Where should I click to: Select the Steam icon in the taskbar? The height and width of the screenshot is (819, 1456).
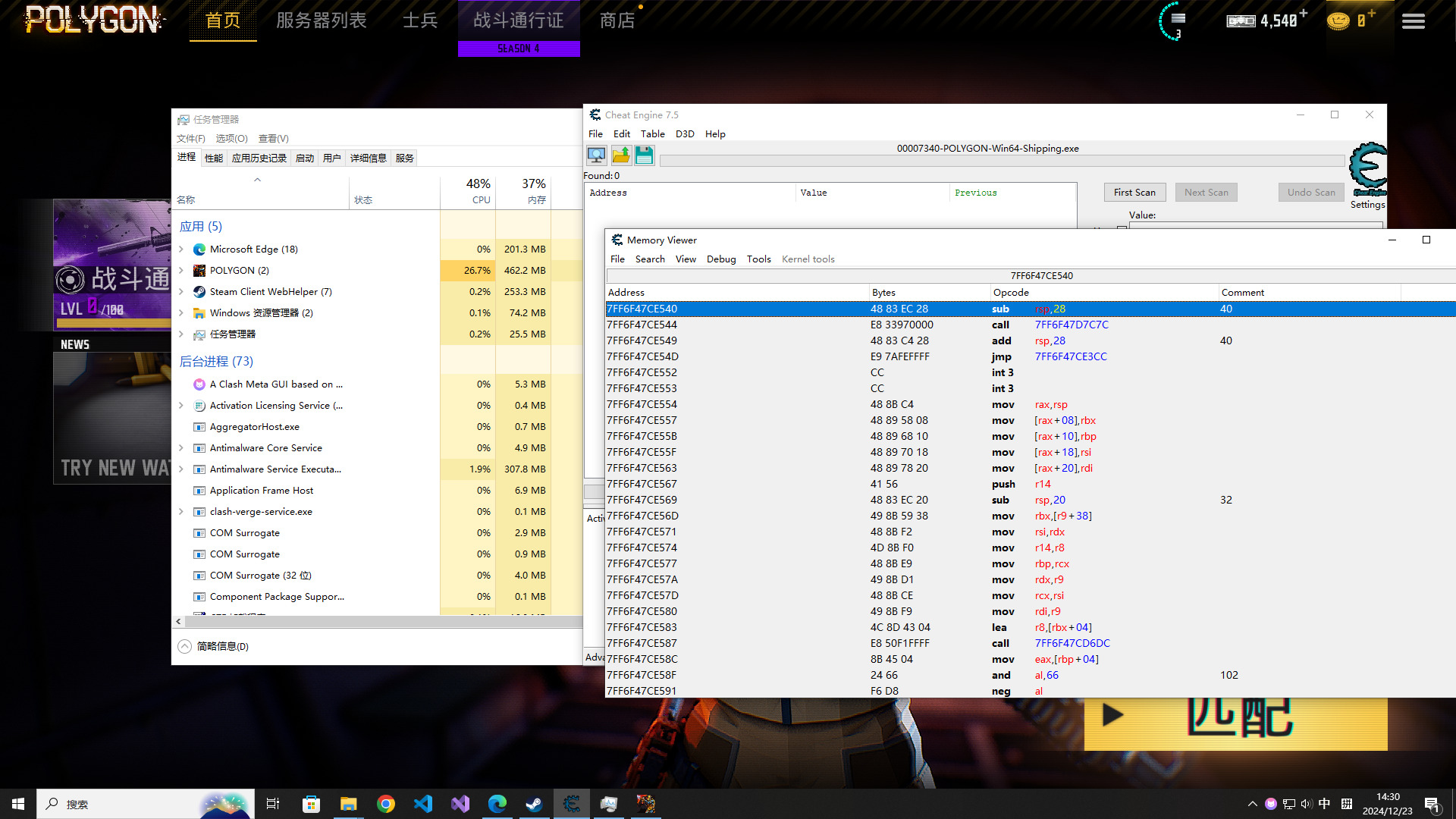click(x=535, y=804)
